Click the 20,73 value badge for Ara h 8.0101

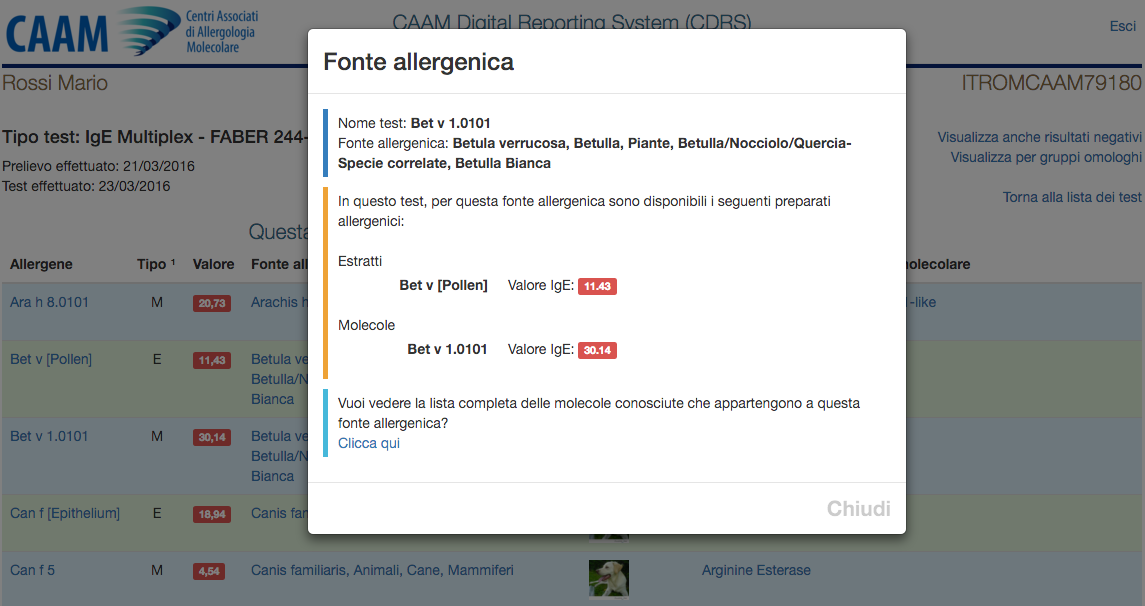(212, 303)
